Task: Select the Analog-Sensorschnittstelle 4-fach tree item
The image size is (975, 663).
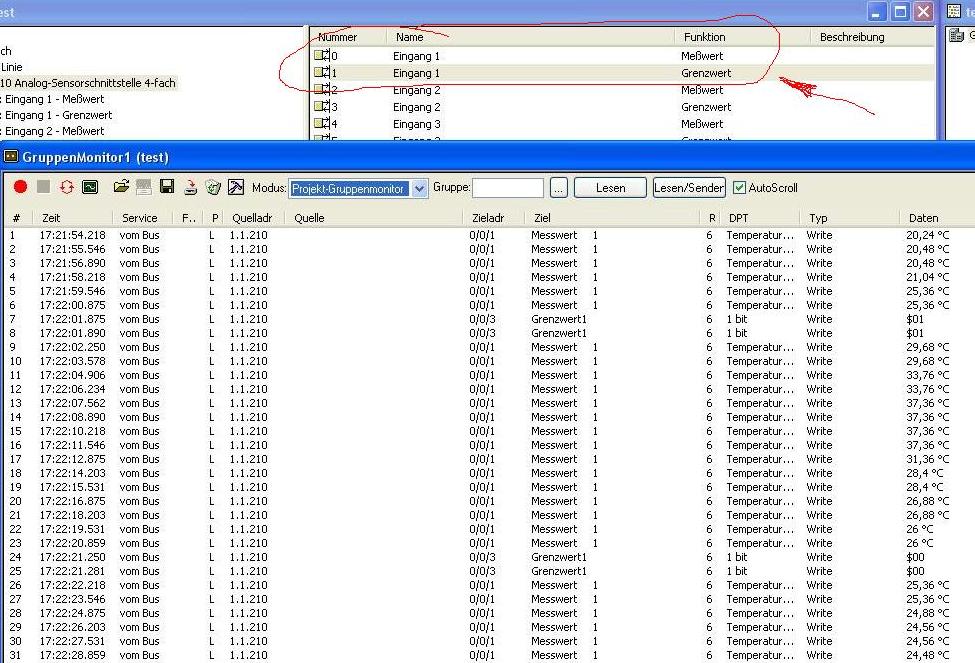Action: (88, 83)
